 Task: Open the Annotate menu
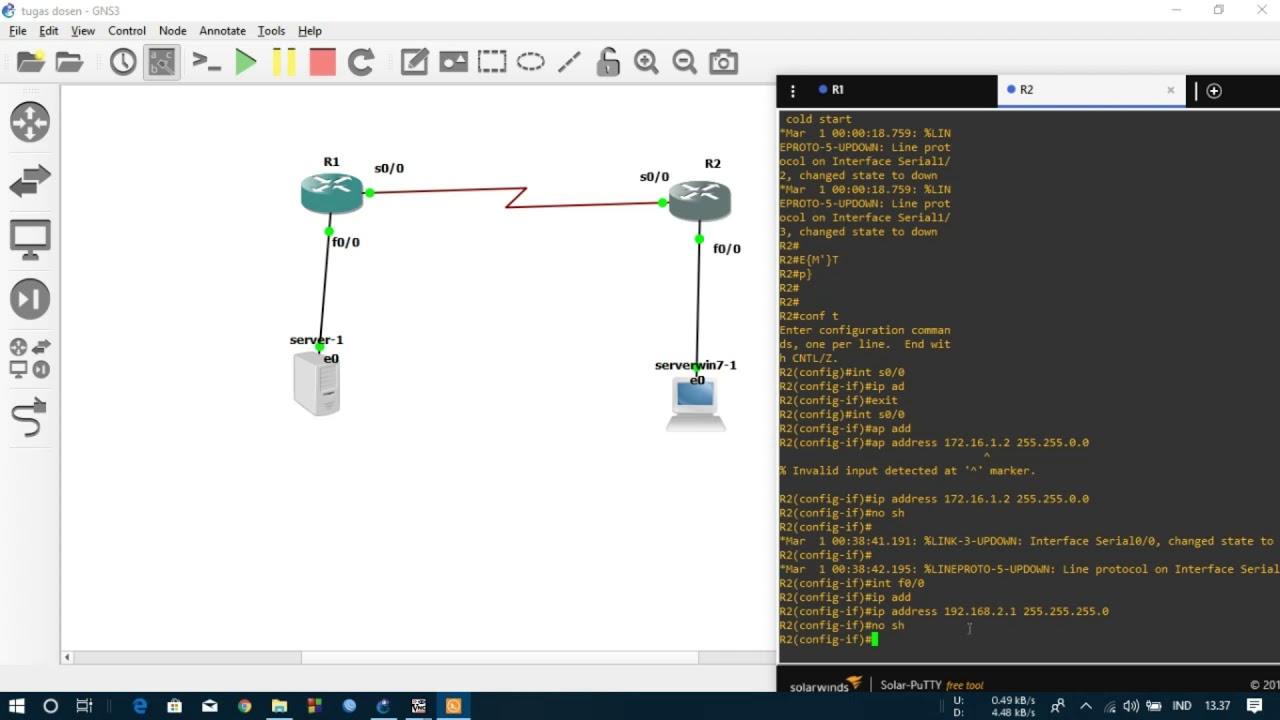click(x=222, y=31)
